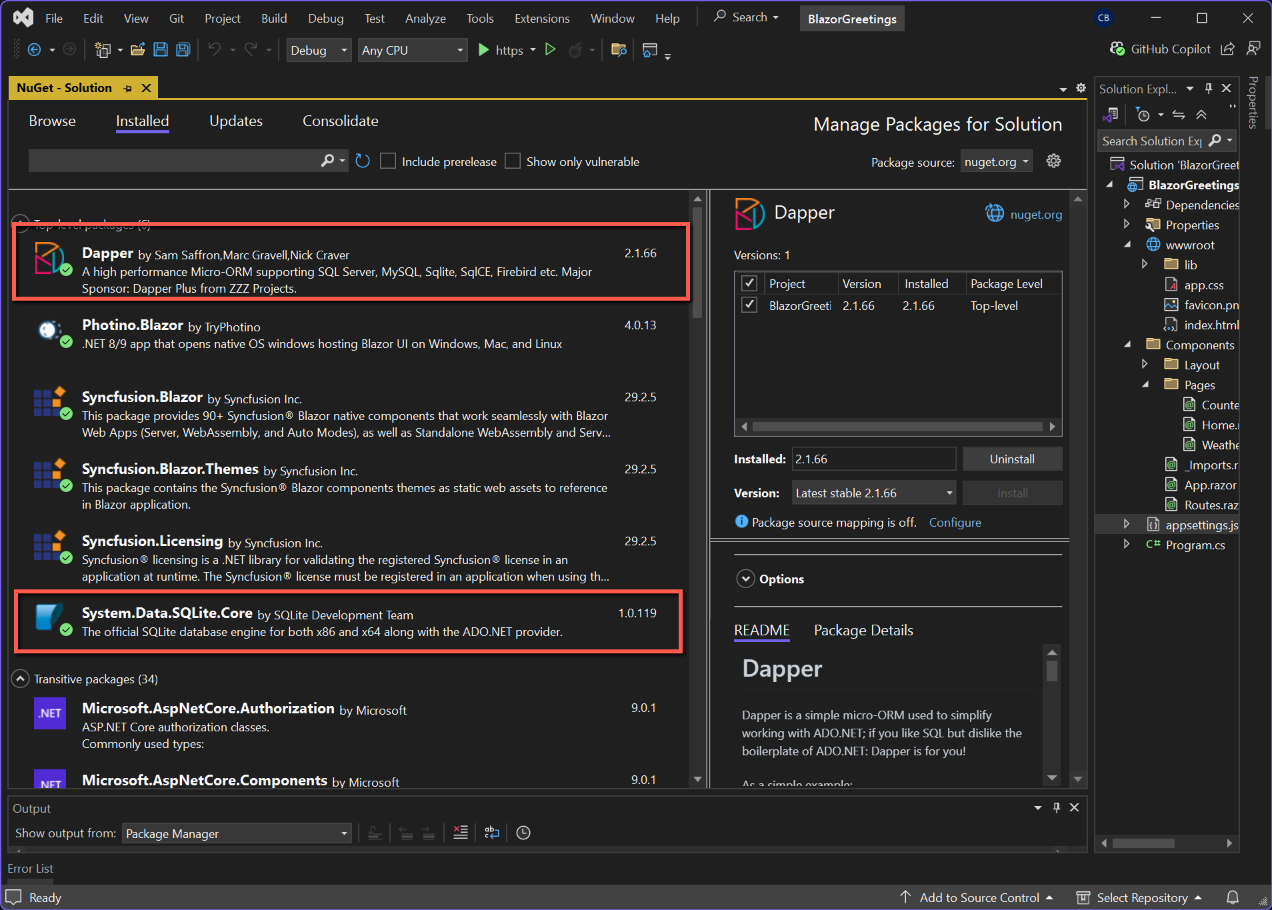Collapse all items in Solution Explorer
The image size is (1272, 910).
(1201, 115)
